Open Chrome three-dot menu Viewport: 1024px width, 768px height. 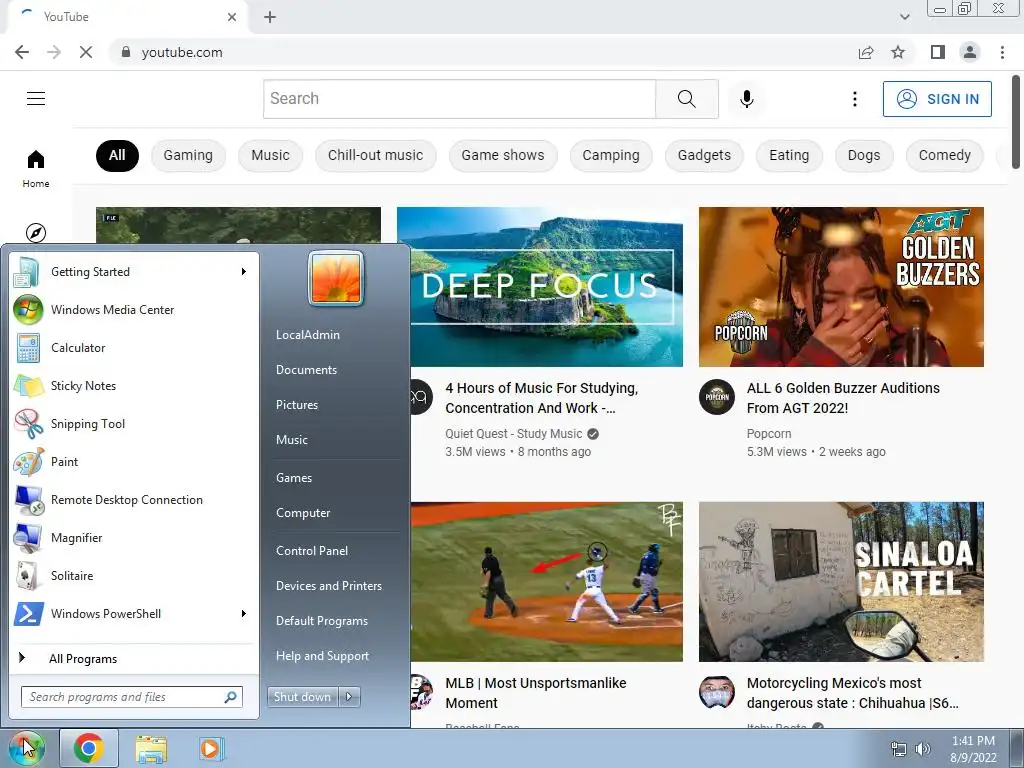1002,52
